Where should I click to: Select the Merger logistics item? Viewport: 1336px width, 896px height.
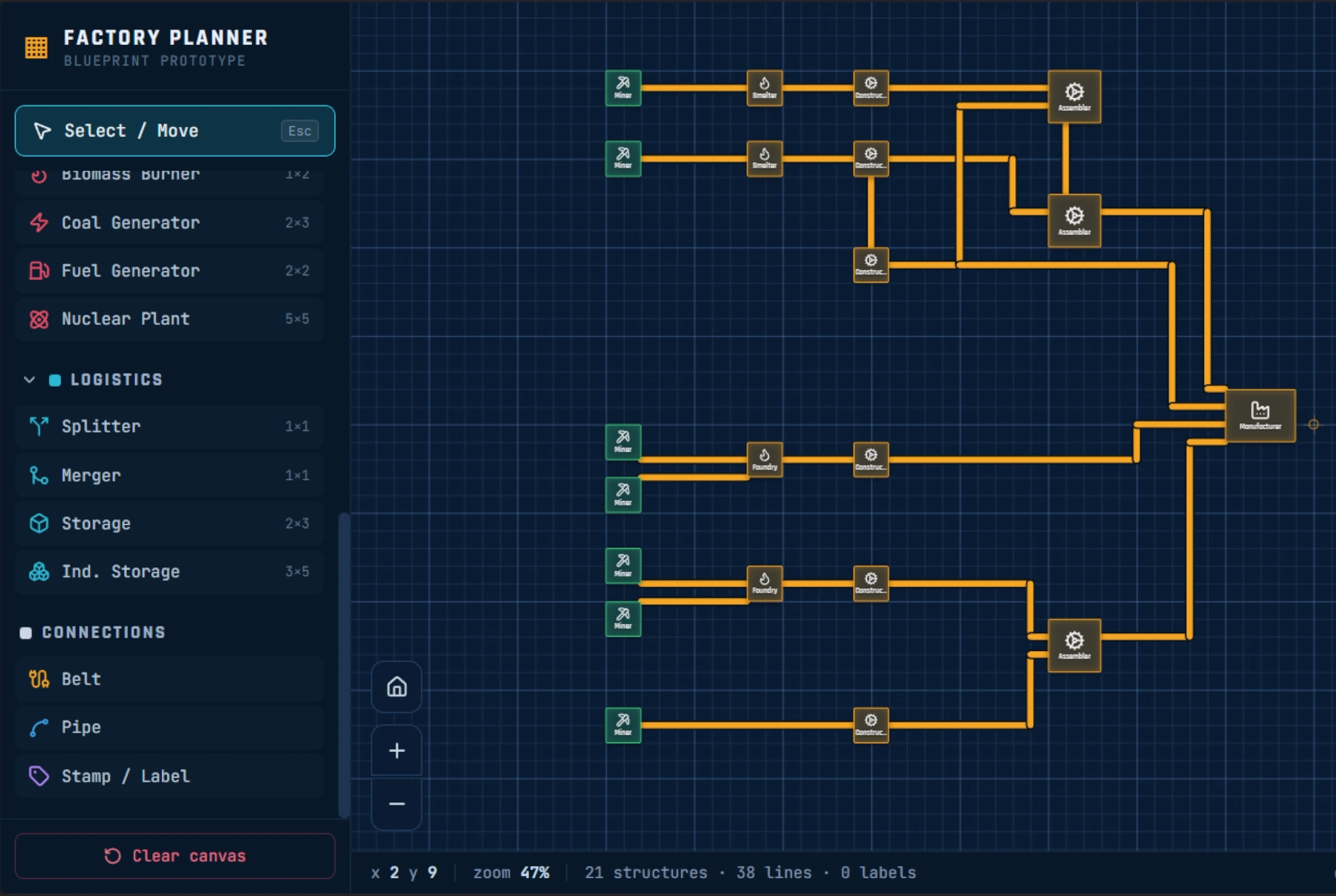(170, 475)
